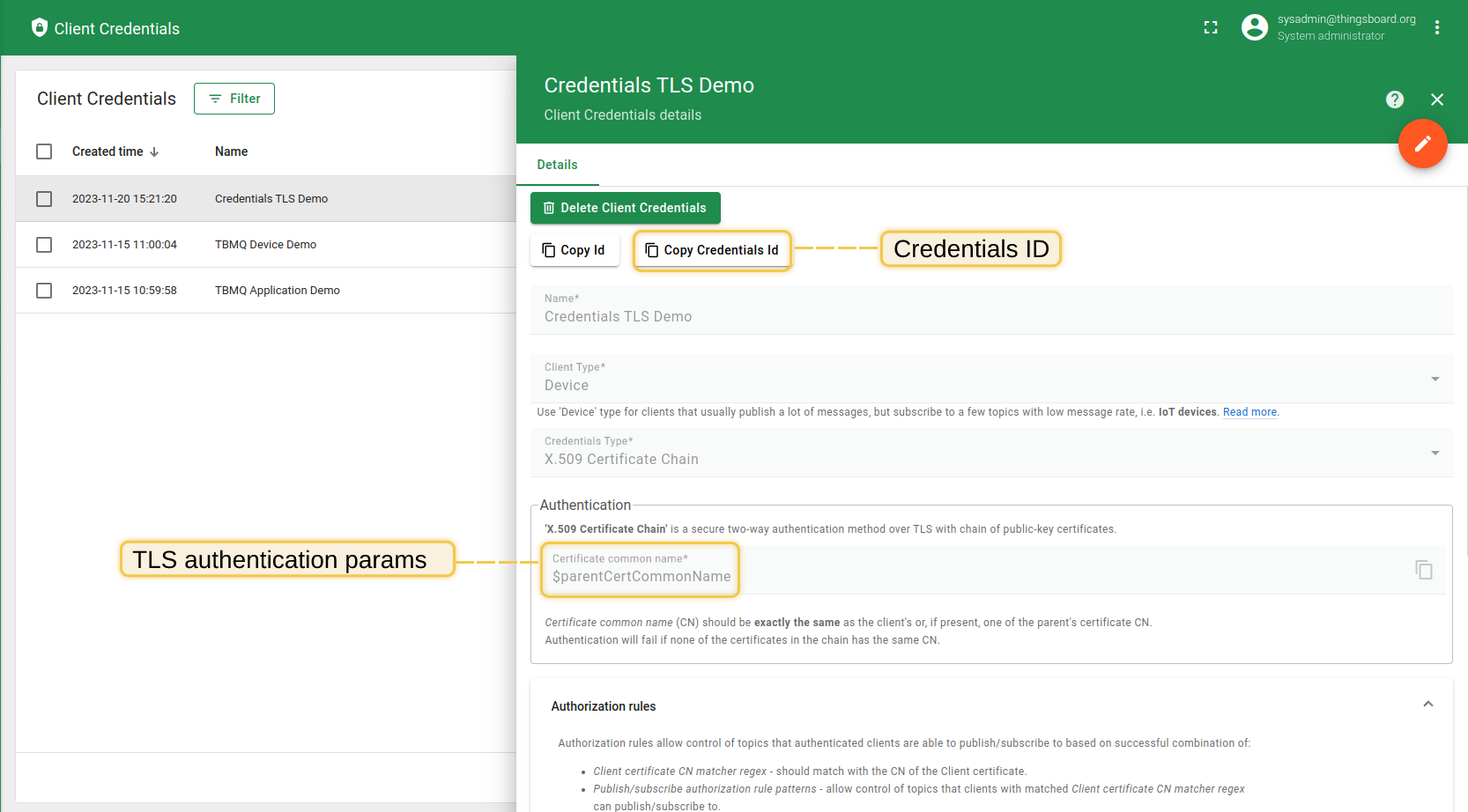Open the Filter button
The image size is (1468, 812).
(234, 99)
